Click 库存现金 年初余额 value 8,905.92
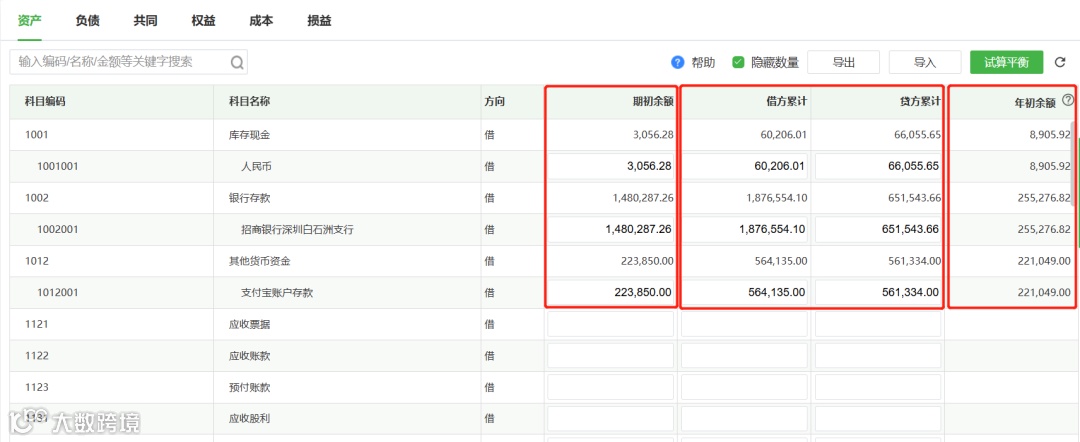Screen dimensions: 1080x442 pos(1048,135)
